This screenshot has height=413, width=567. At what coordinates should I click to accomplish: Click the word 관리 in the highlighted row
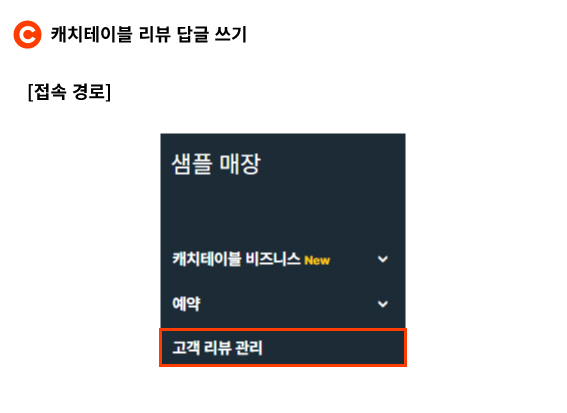[249, 348]
